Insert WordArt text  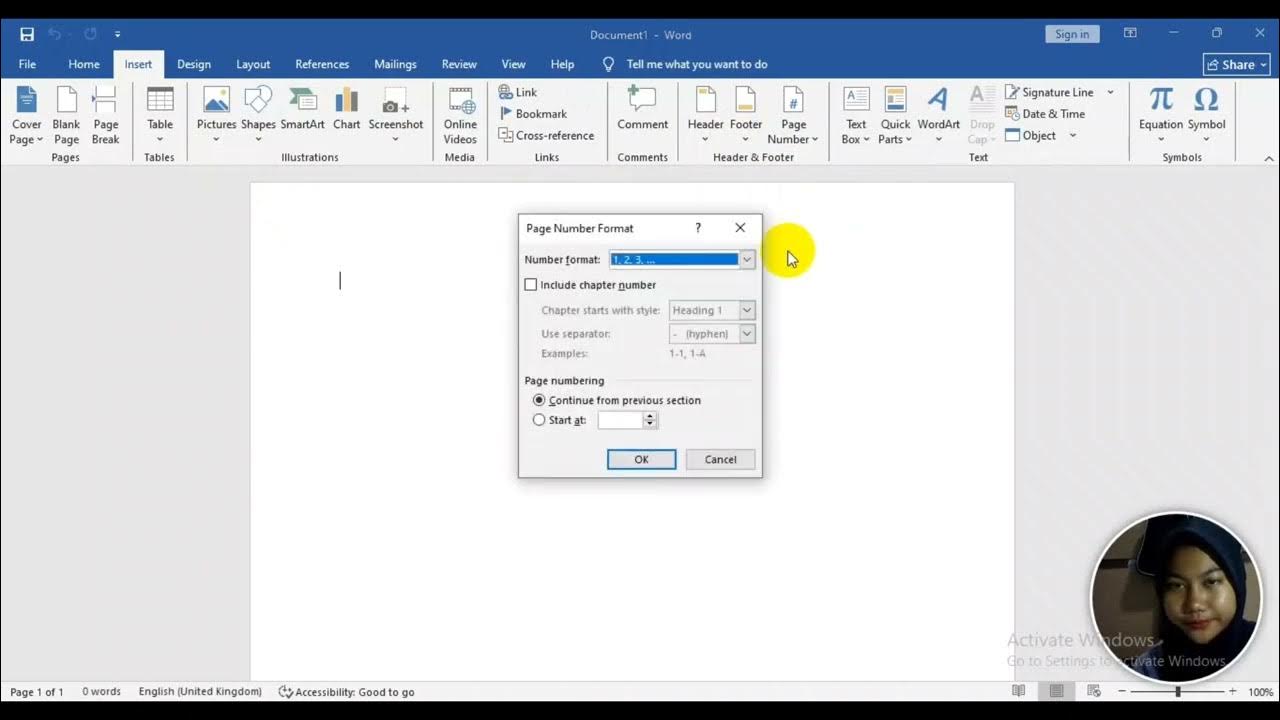click(938, 116)
